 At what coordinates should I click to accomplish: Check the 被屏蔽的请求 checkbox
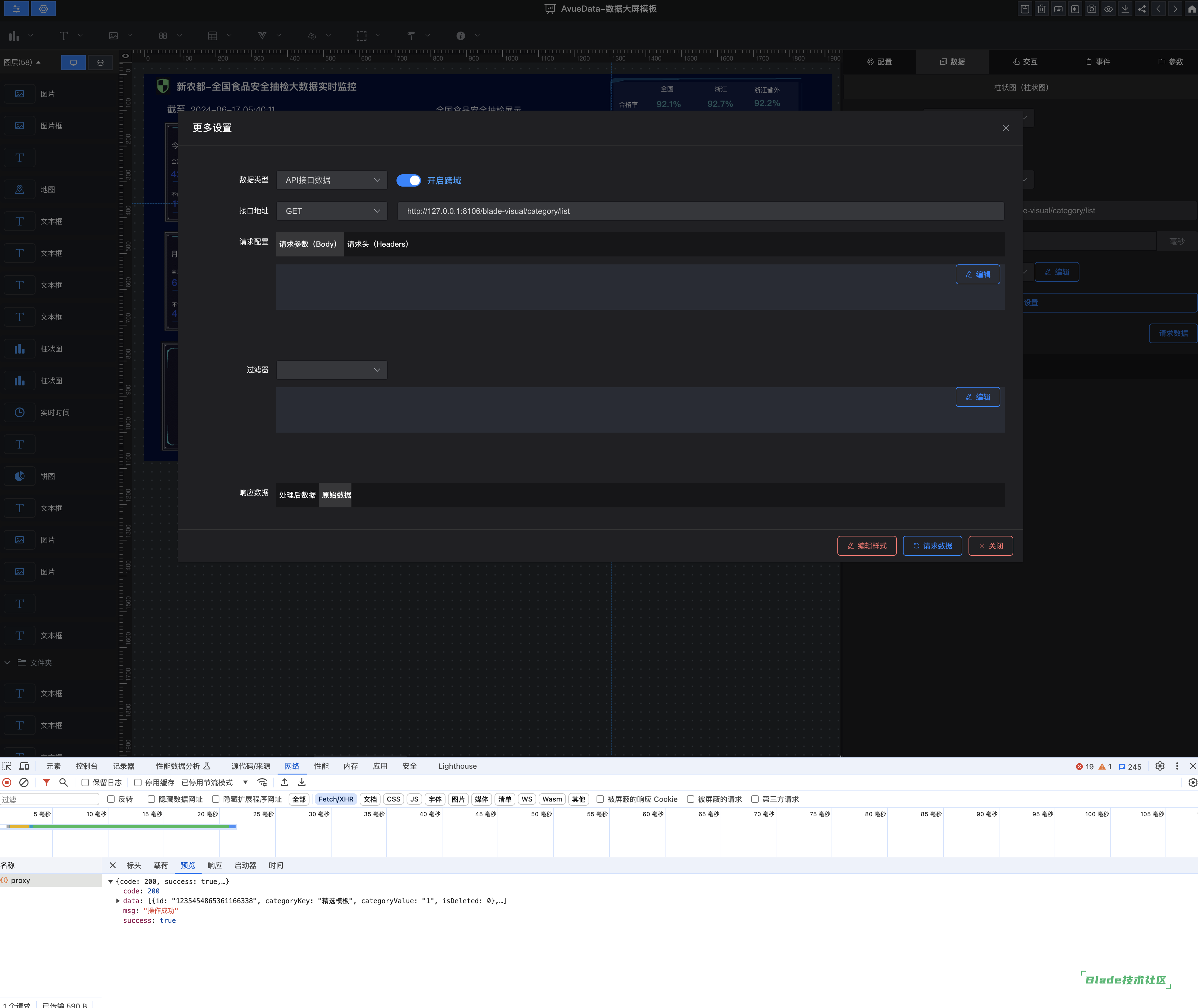tap(690, 799)
